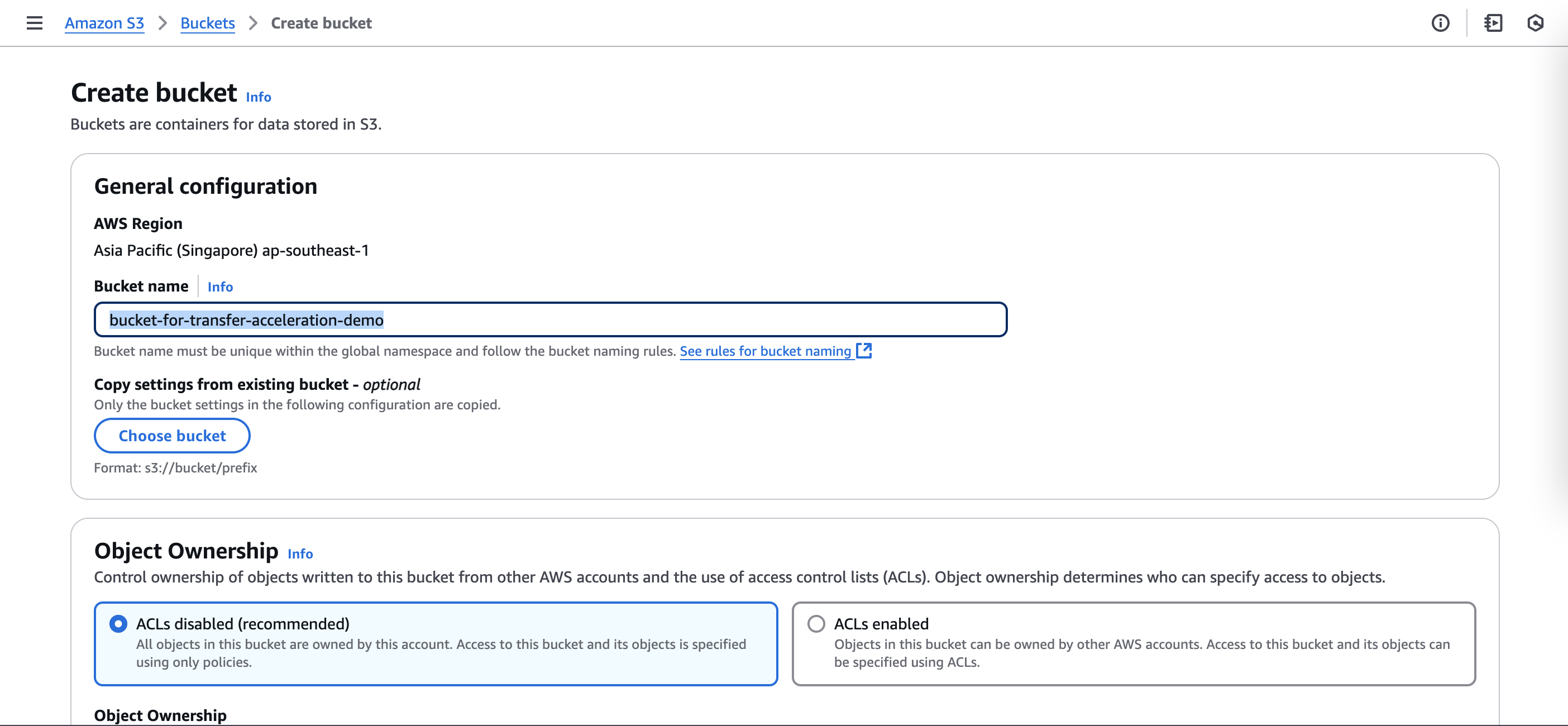1568x726 pixels.
Task: Open Info link beside Bucket name label
Action: [220, 286]
